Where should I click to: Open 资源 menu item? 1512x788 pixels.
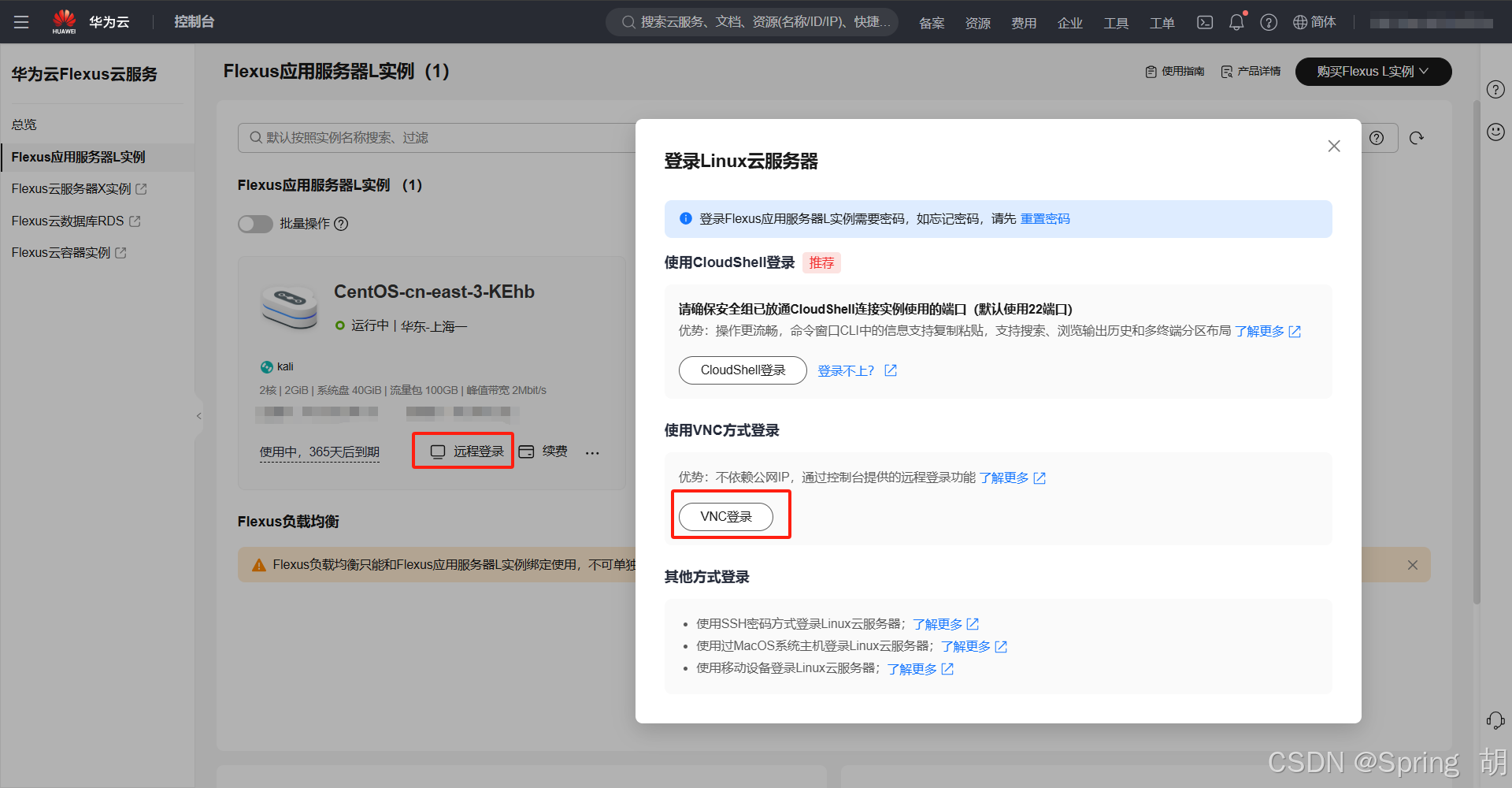click(978, 23)
